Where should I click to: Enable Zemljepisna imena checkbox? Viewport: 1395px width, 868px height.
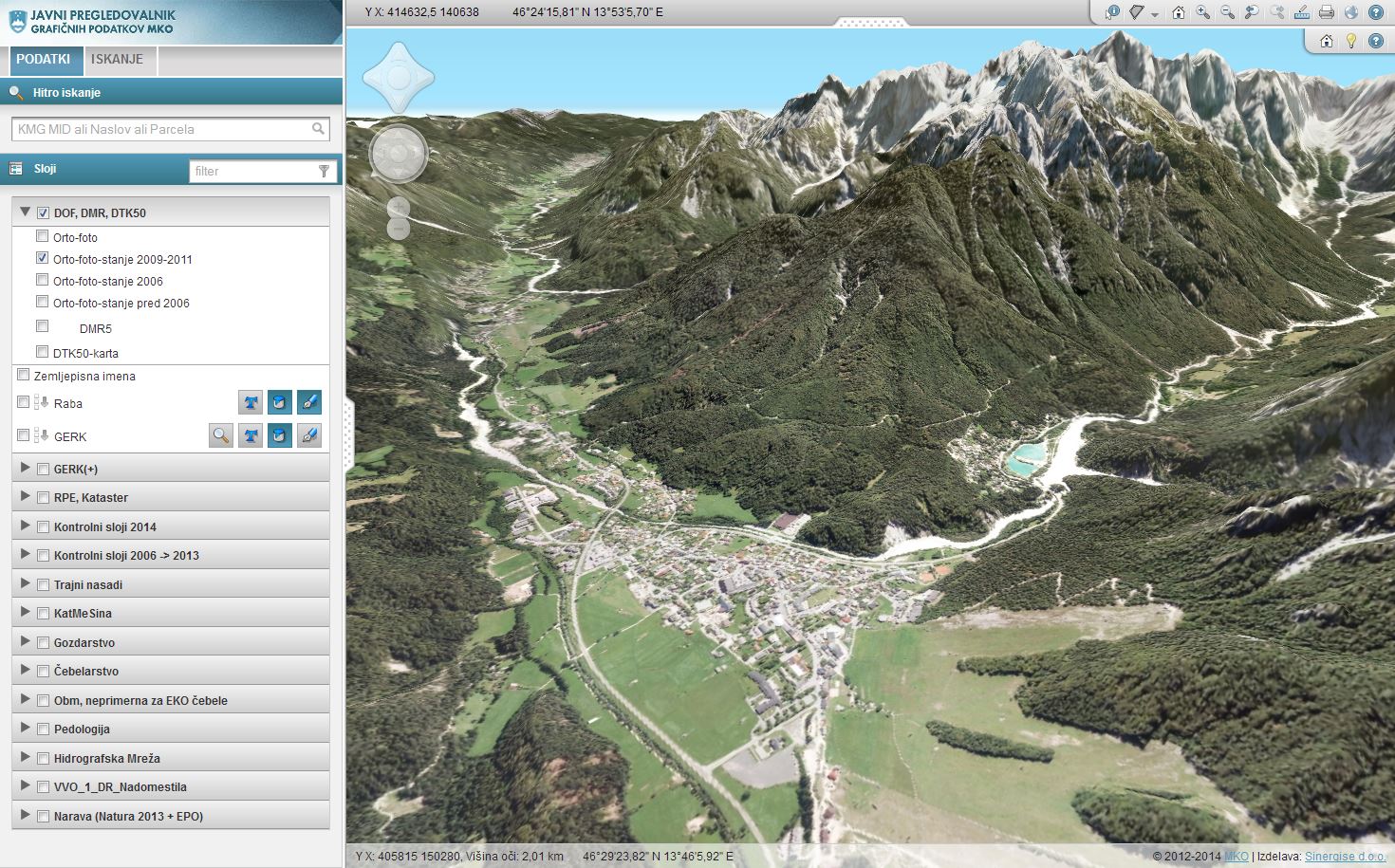pyautogui.click(x=23, y=375)
